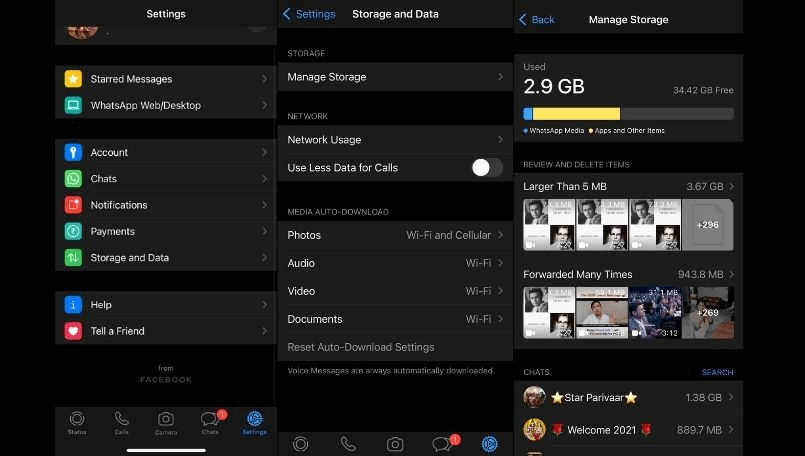The image size is (805, 456).
Task: Tap the WhatsApp Web/Desktop laptop icon
Action: pos(73,105)
